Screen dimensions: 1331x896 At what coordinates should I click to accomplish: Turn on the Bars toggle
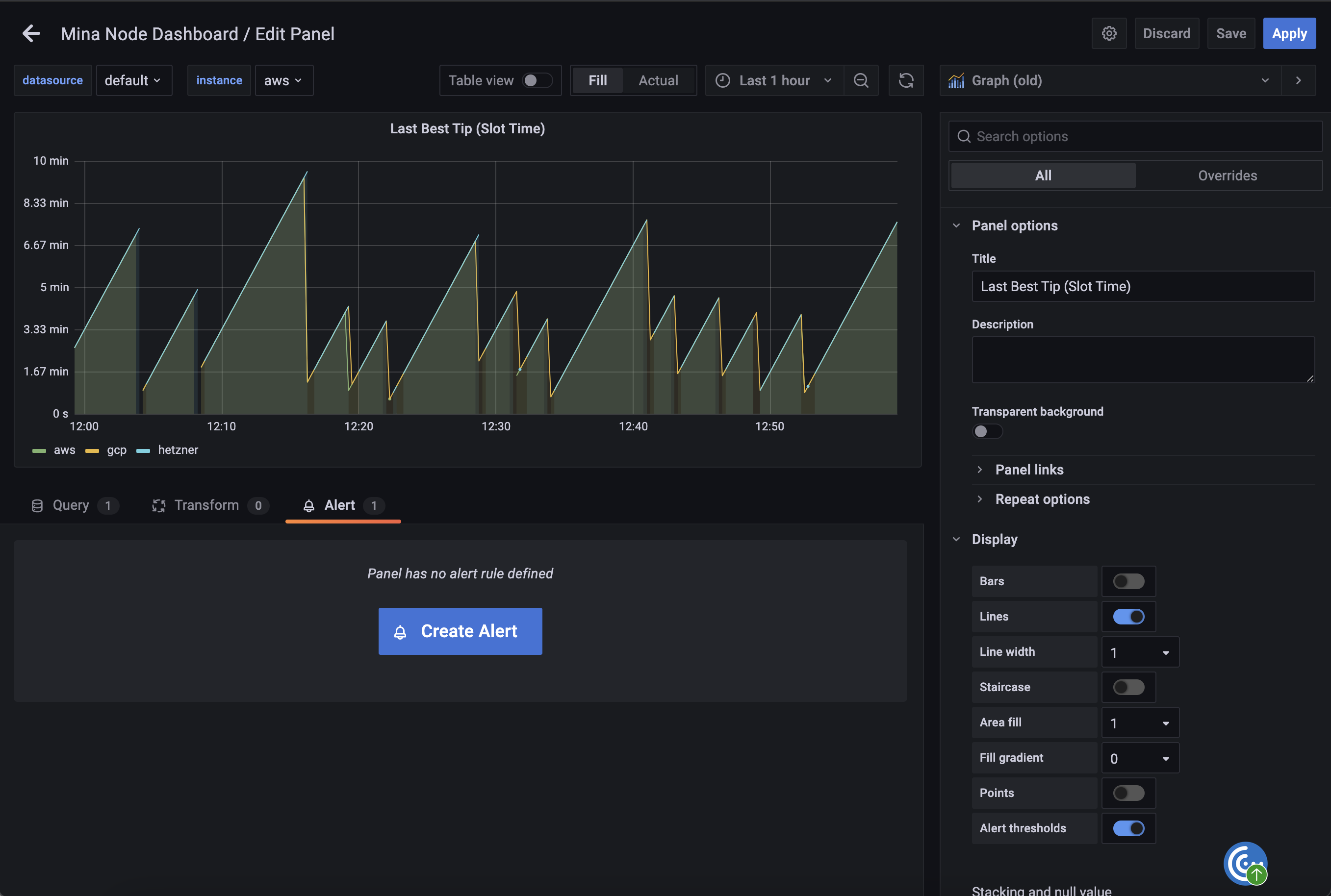pos(1128,581)
